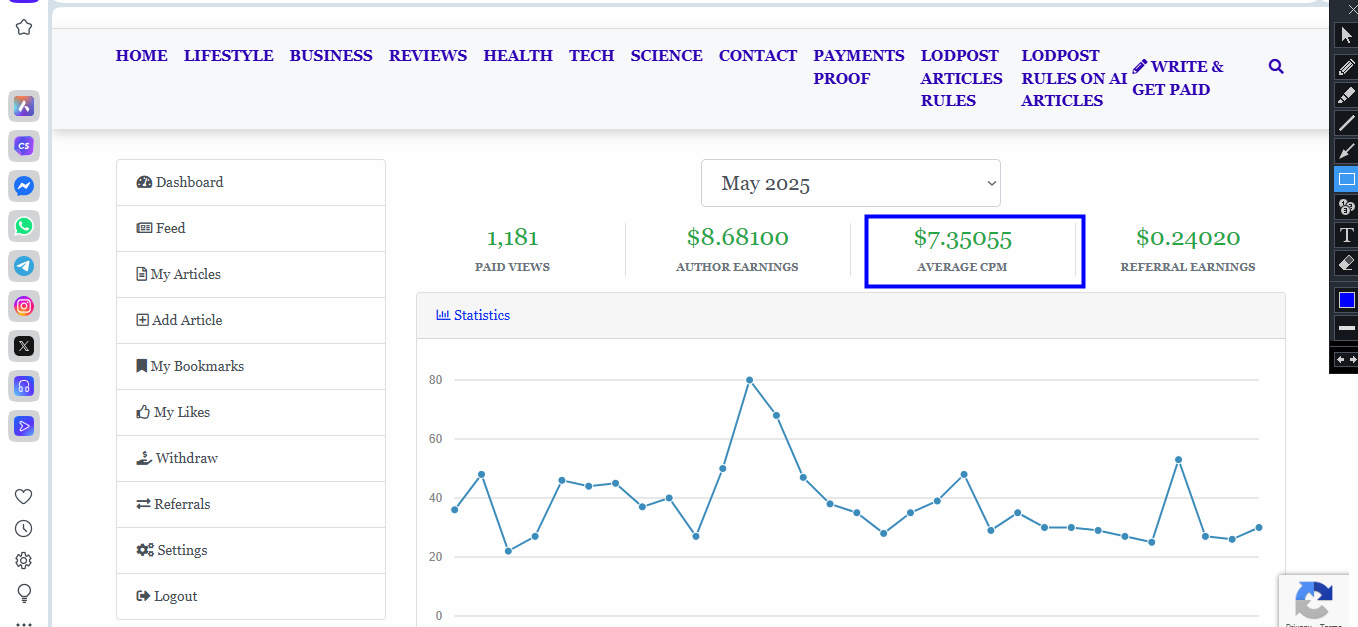Select the highlighter marker tool
The width and height of the screenshot is (1358, 627).
click(x=1346, y=94)
